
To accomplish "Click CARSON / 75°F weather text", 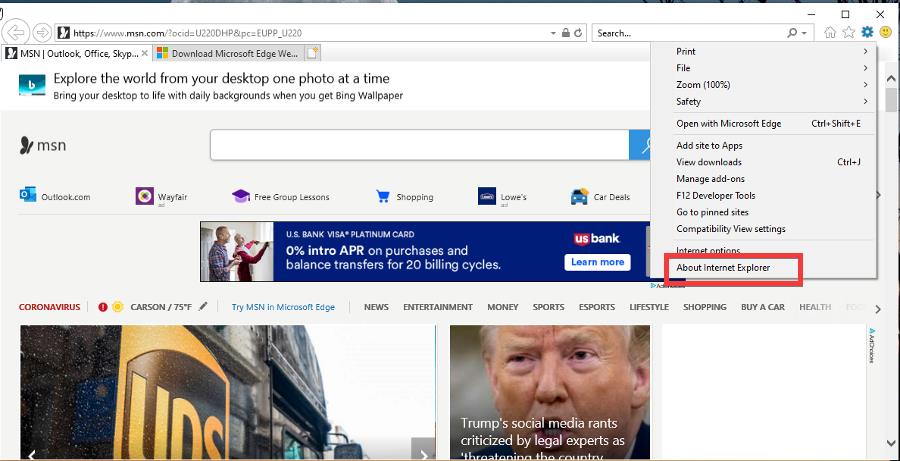I will [x=161, y=307].
